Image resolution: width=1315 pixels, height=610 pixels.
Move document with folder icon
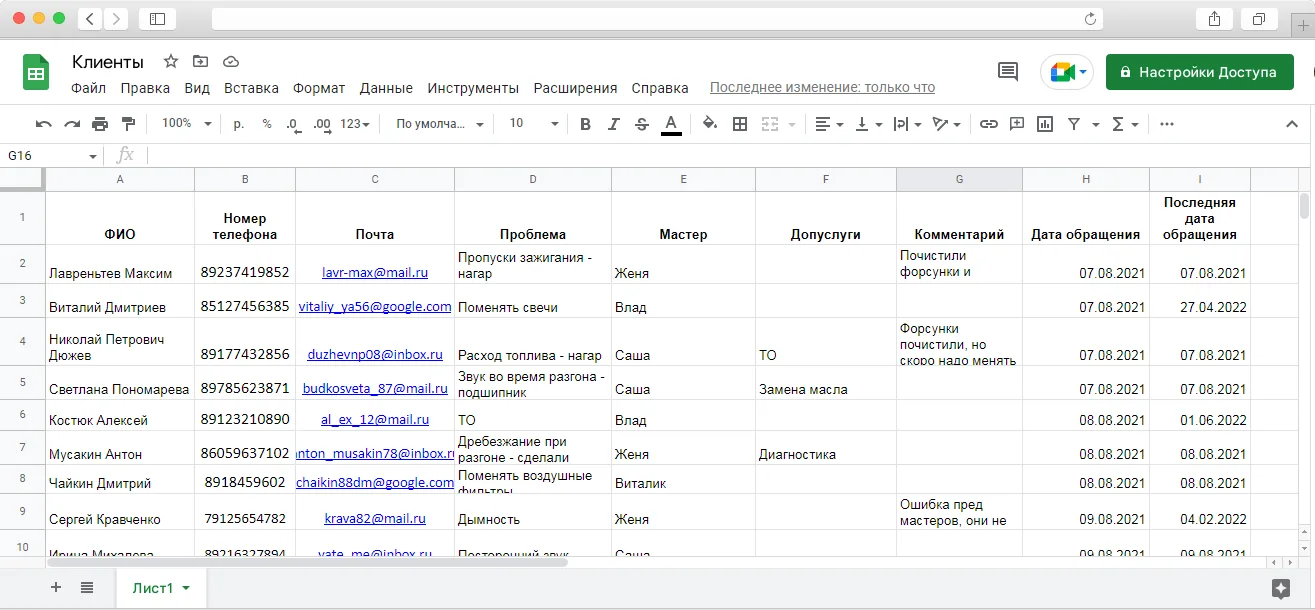201,61
